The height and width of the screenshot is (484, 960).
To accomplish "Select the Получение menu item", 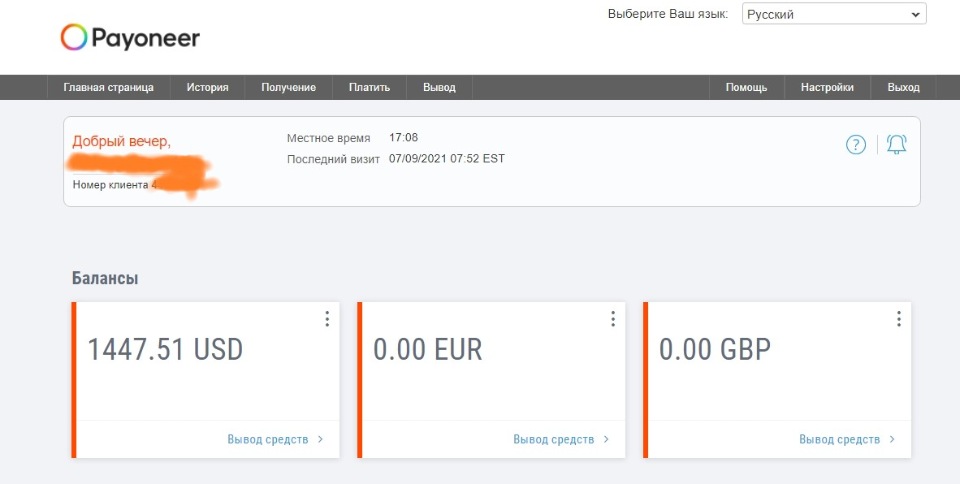I will point(288,88).
